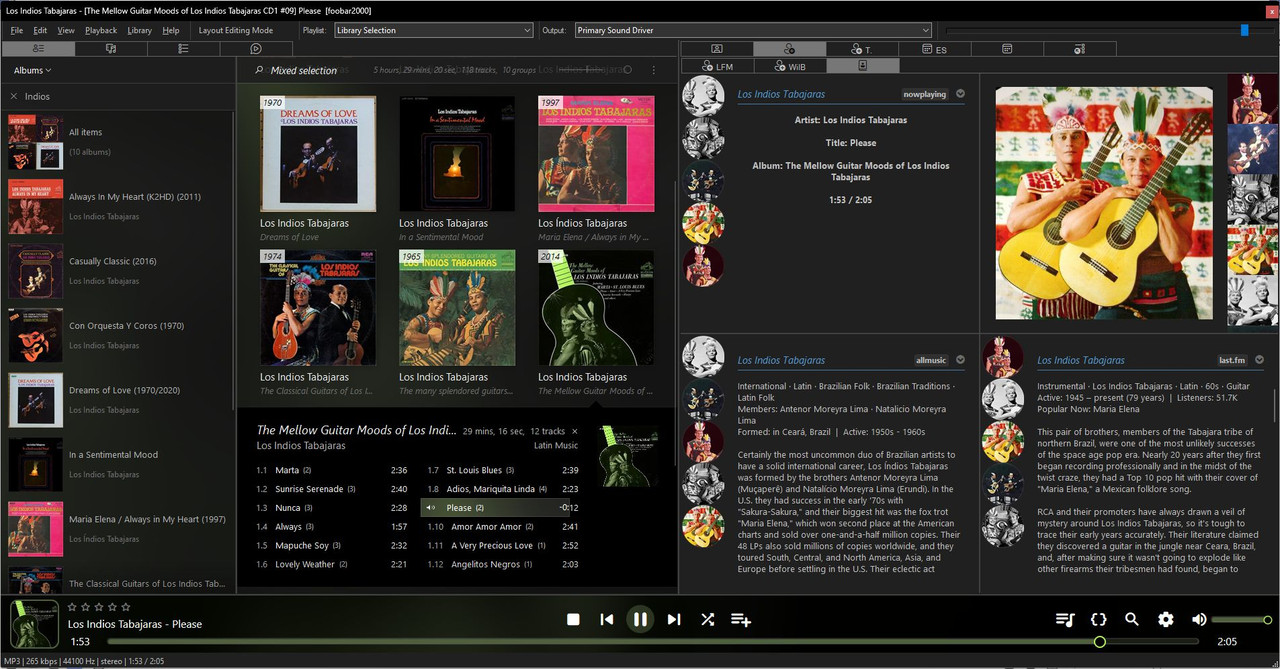Toggle shuffle playback mode
1280x669 pixels.
tap(708, 619)
